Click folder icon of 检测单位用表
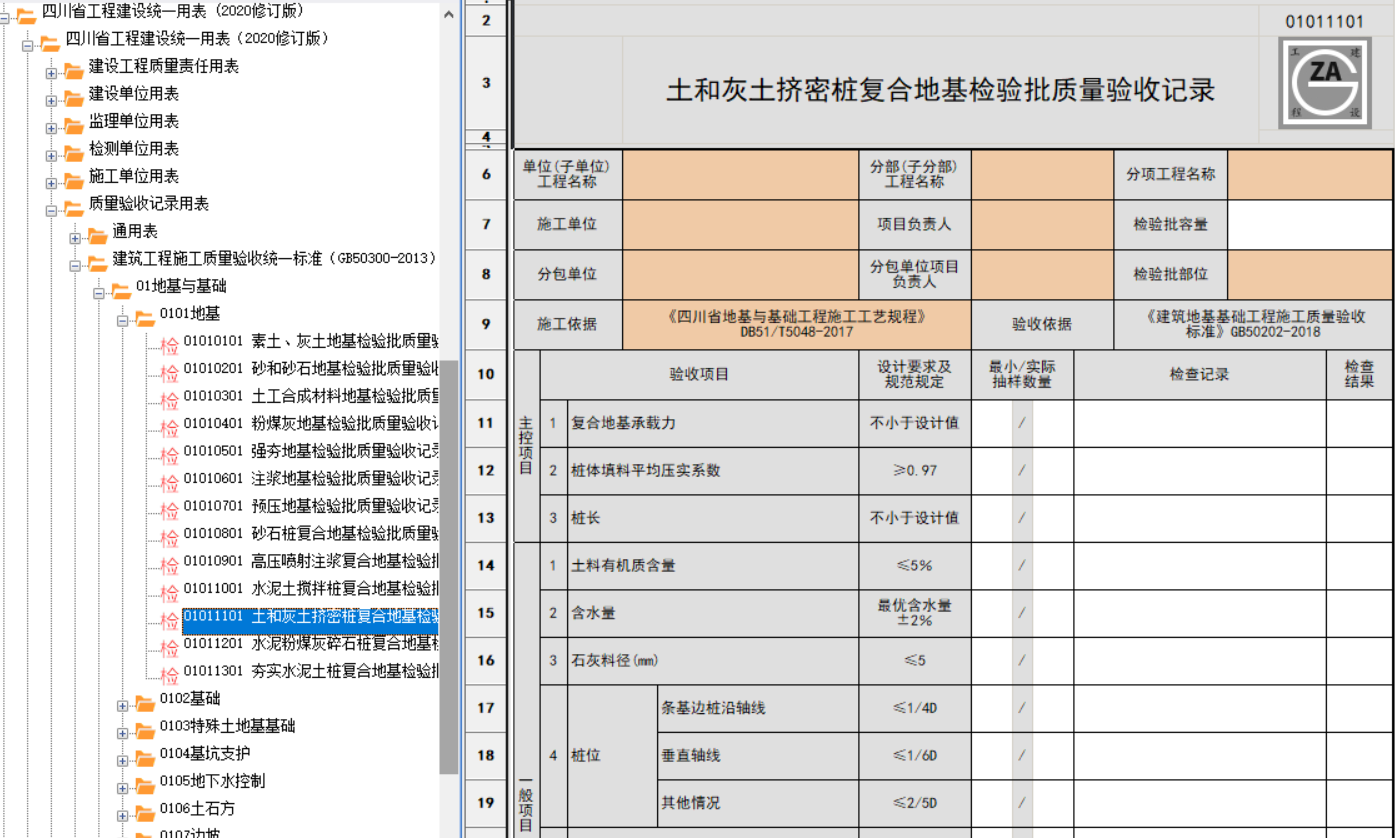 [74, 152]
